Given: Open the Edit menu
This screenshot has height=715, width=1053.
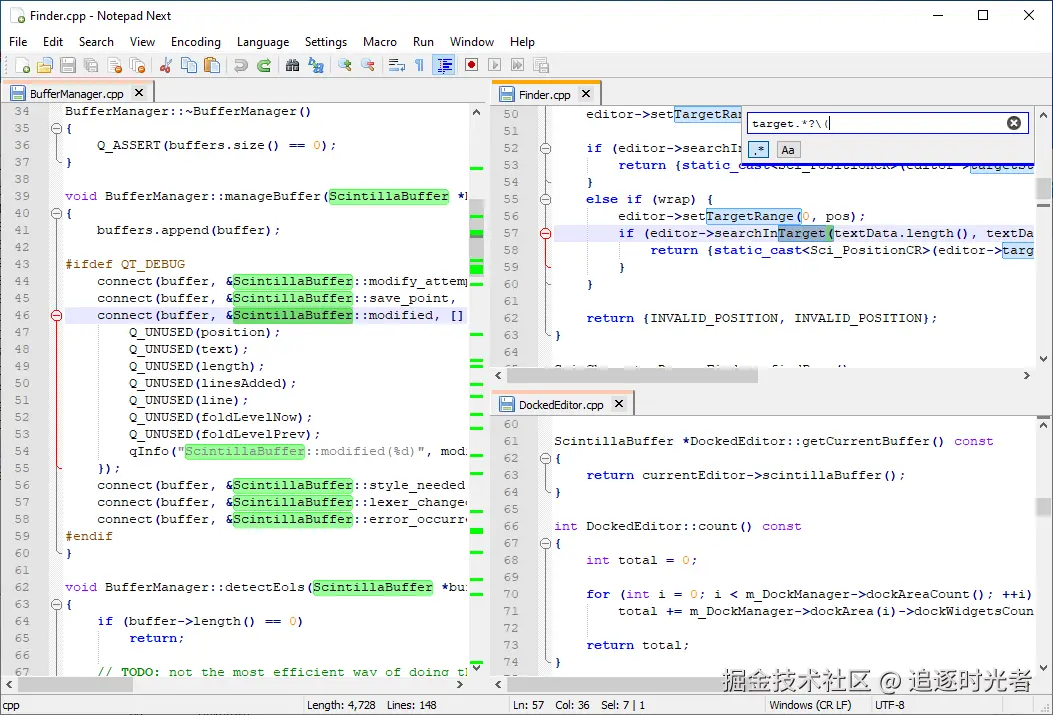Looking at the screenshot, I should tap(53, 42).
